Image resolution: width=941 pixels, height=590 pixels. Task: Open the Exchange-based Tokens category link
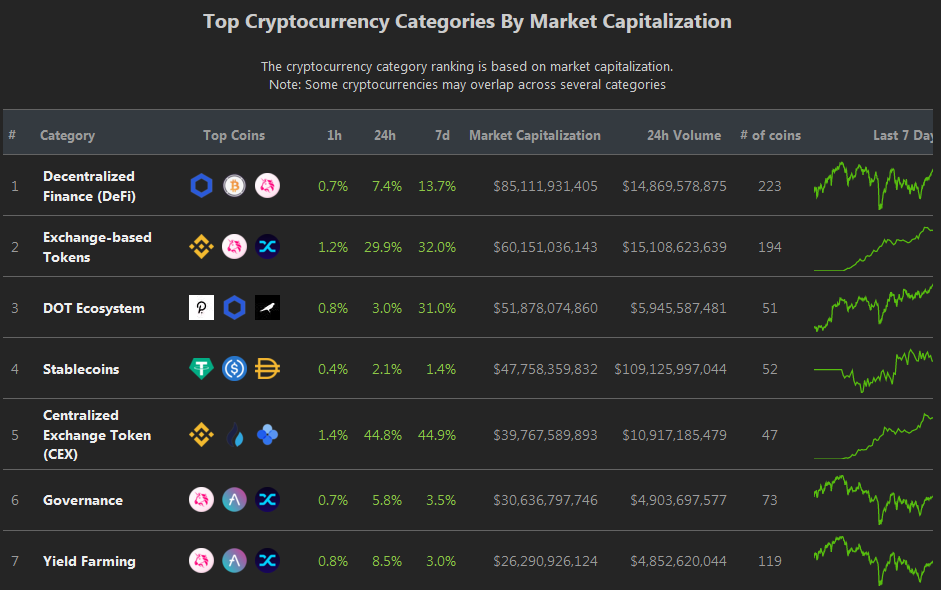(97, 247)
